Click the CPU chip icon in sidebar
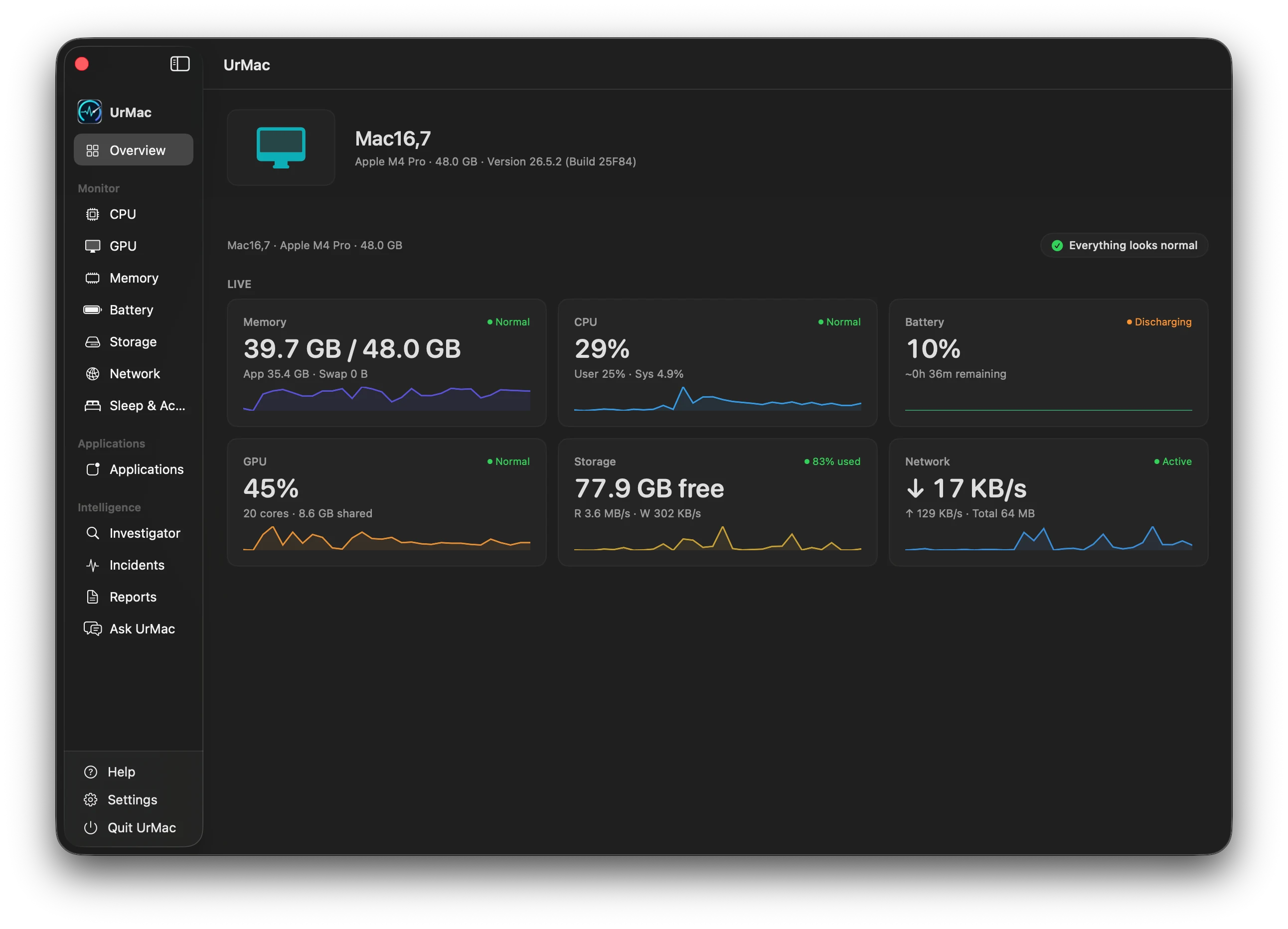The image size is (1288, 929). click(92, 214)
